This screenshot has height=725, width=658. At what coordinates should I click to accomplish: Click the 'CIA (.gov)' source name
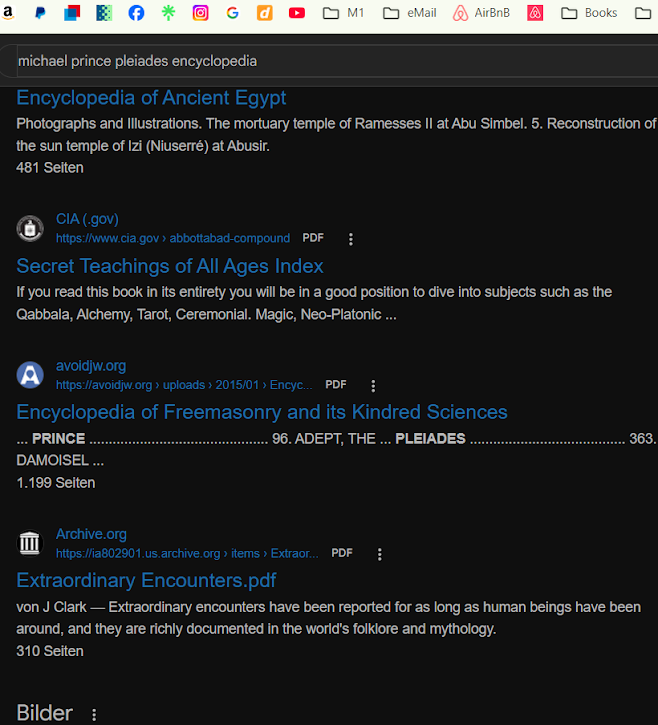[x=87, y=219]
